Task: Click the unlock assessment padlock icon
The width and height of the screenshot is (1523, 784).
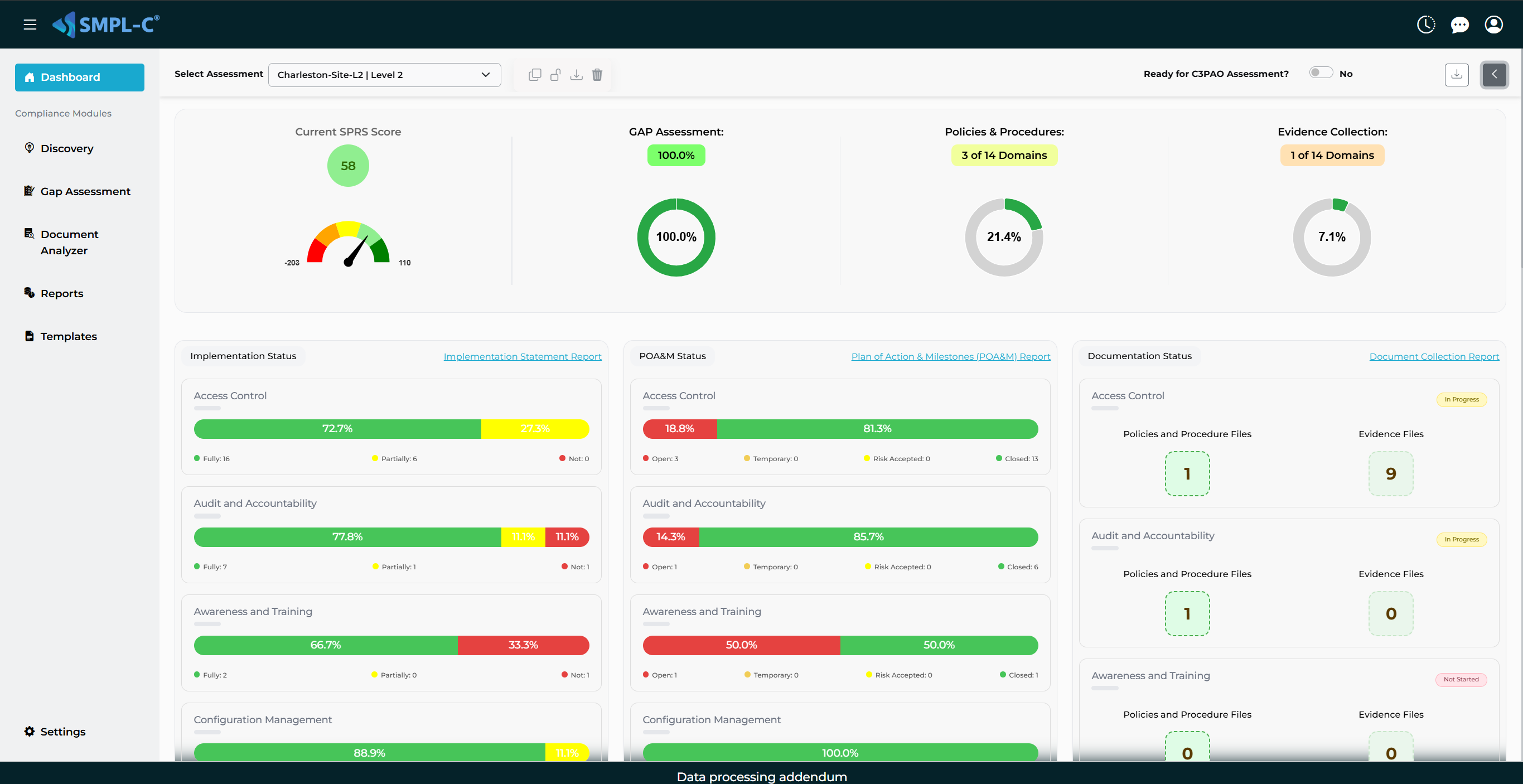Action: pyautogui.click(x=555, y=75)
